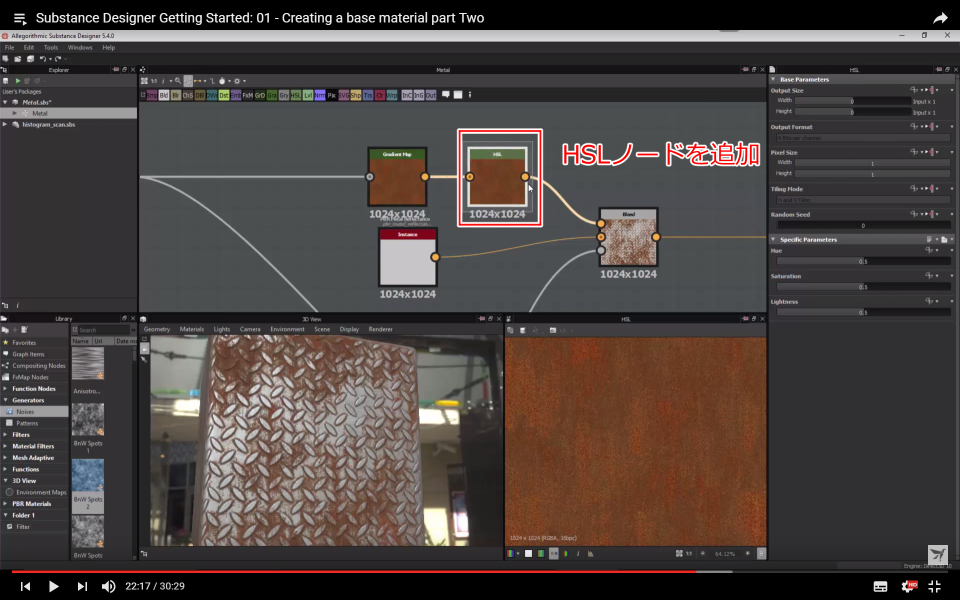Click the video share arrow icon
The height and width of the screenshot is (600, 960).
940,18
